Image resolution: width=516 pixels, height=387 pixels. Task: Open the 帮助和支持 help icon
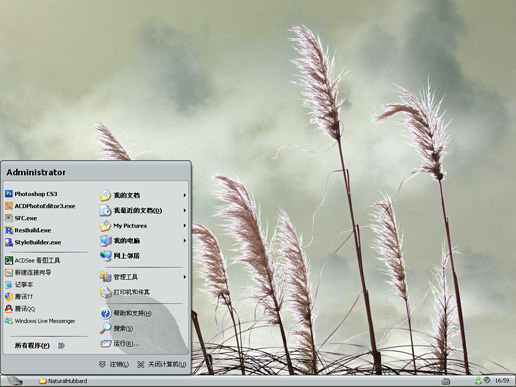[105, 313]
